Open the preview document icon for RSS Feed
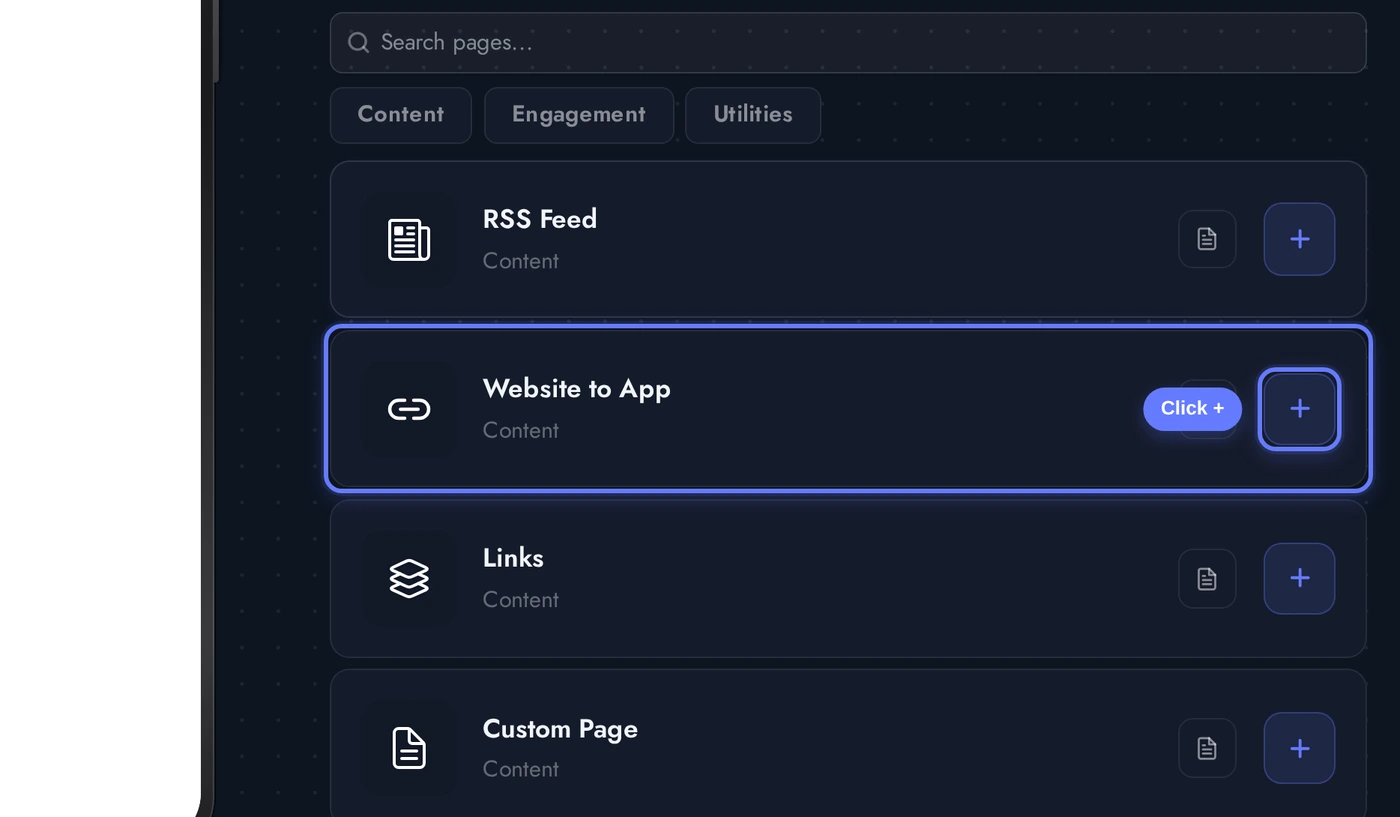 (1206, 238)
